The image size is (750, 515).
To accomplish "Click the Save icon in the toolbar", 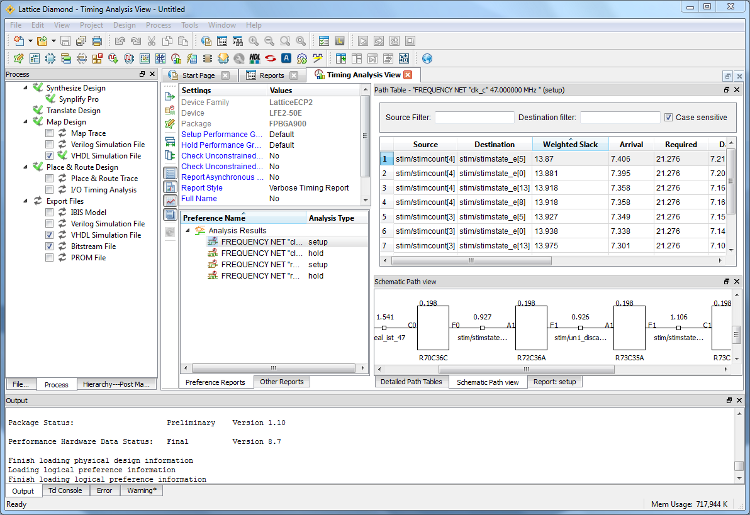I will pyautogui.click(x=65, y=41).
